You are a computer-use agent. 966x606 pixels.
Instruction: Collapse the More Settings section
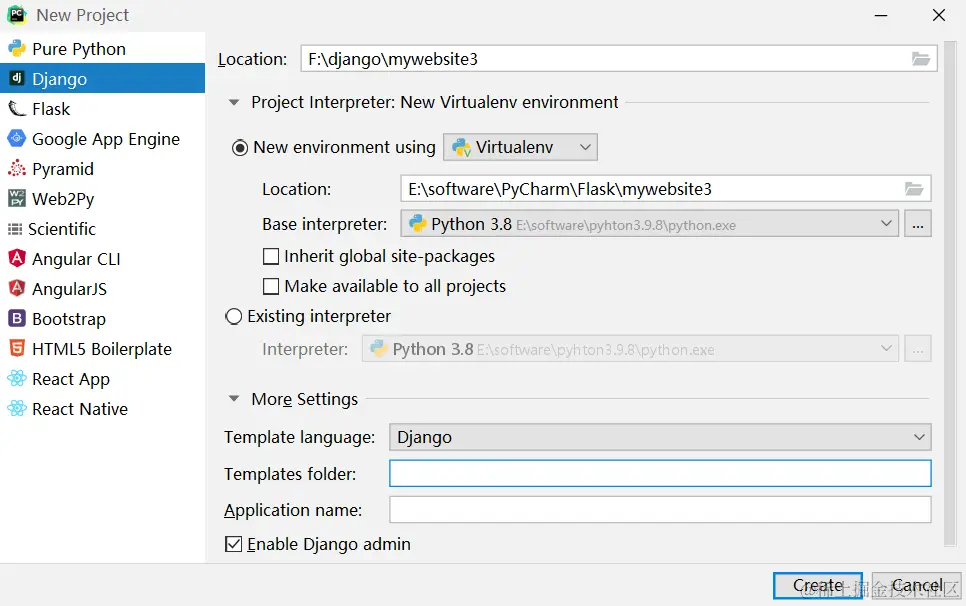234,399
